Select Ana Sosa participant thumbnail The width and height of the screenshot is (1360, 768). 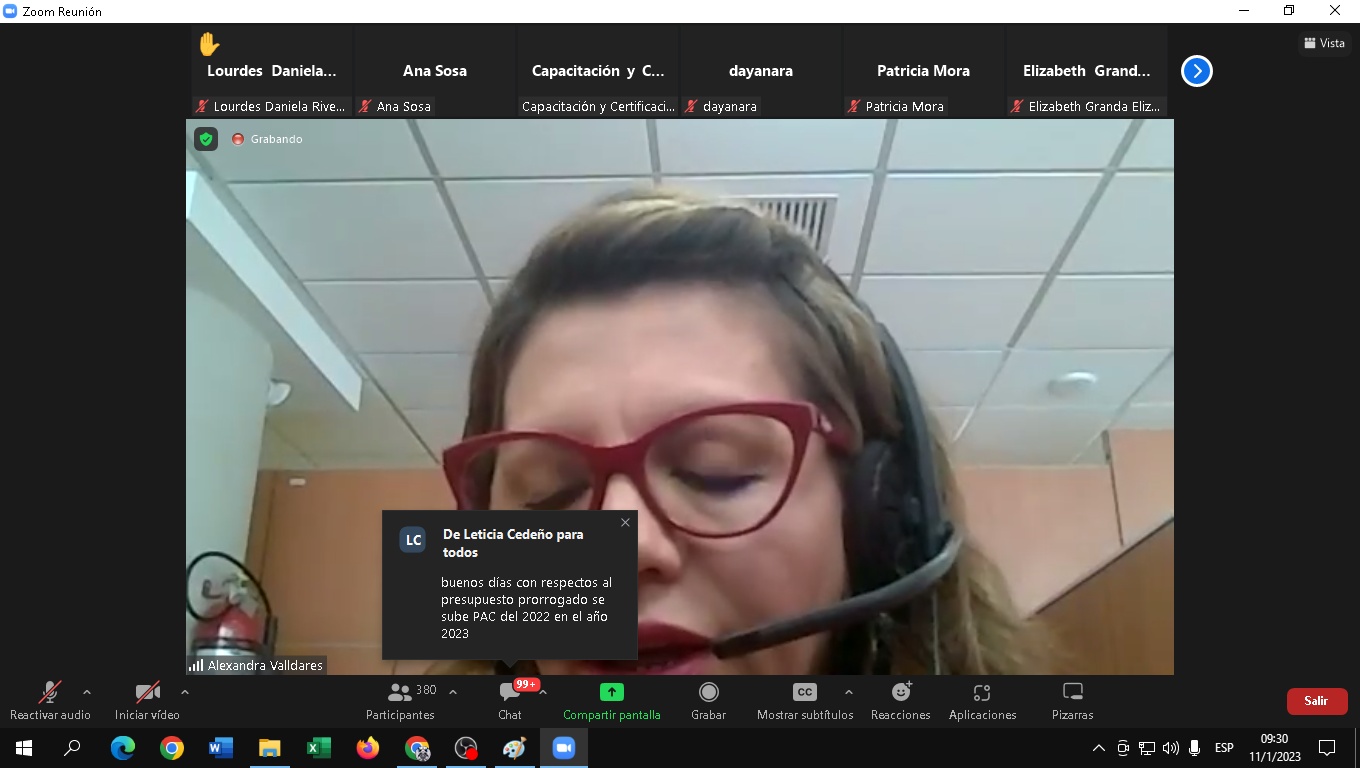click(435, 72)
